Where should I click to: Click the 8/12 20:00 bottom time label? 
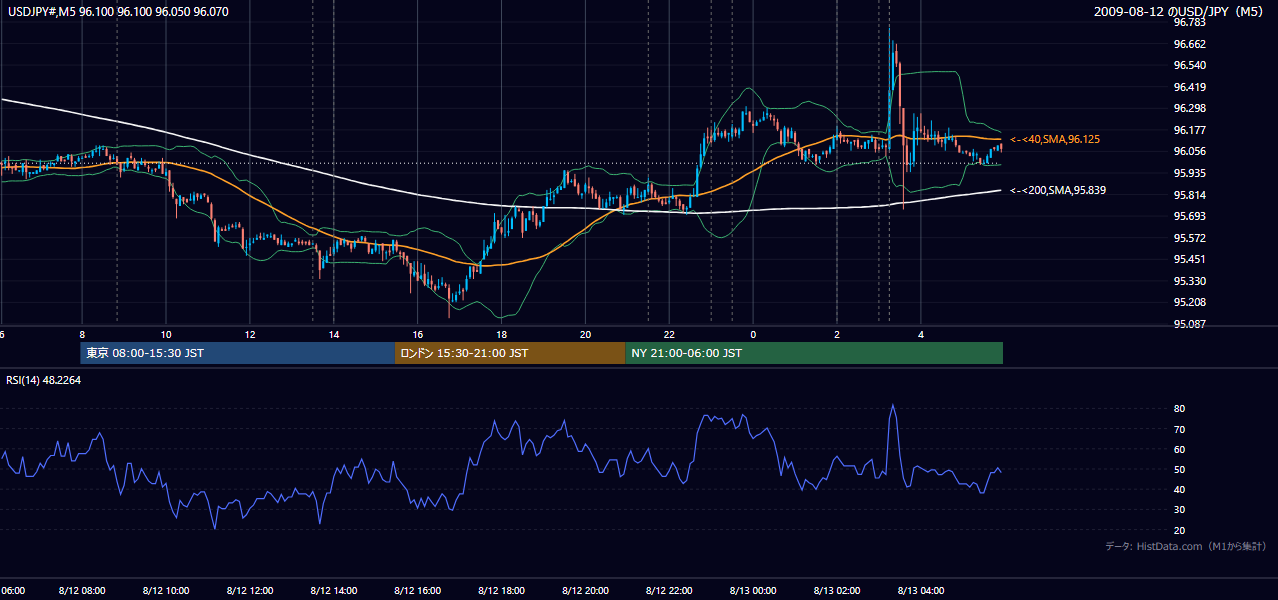586,590
